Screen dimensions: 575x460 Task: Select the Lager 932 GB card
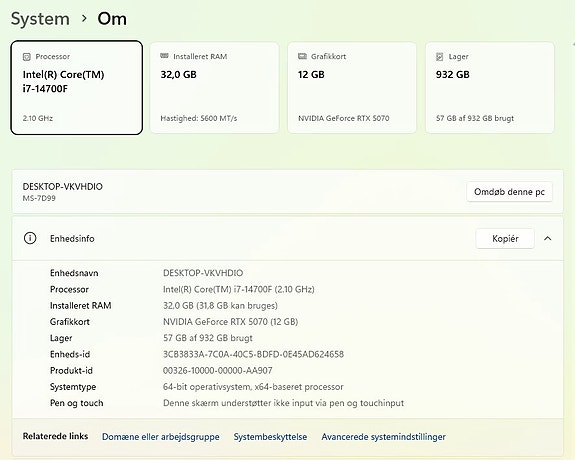point(490,87)
